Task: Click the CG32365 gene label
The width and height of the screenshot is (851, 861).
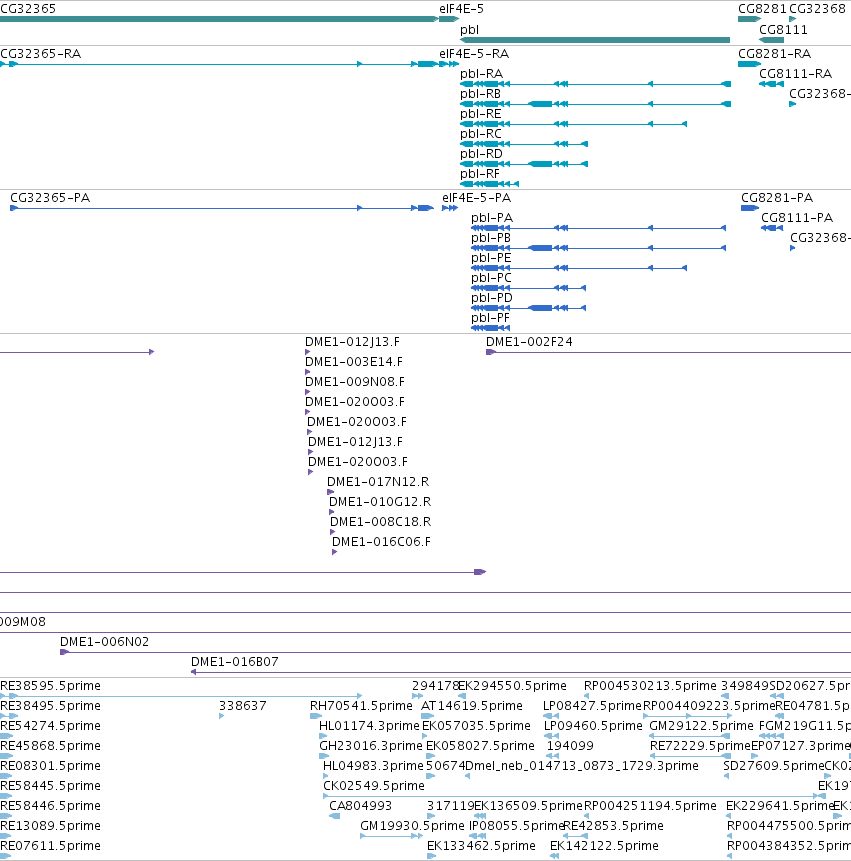Action: pyautogui.click(x=27, y=9)
